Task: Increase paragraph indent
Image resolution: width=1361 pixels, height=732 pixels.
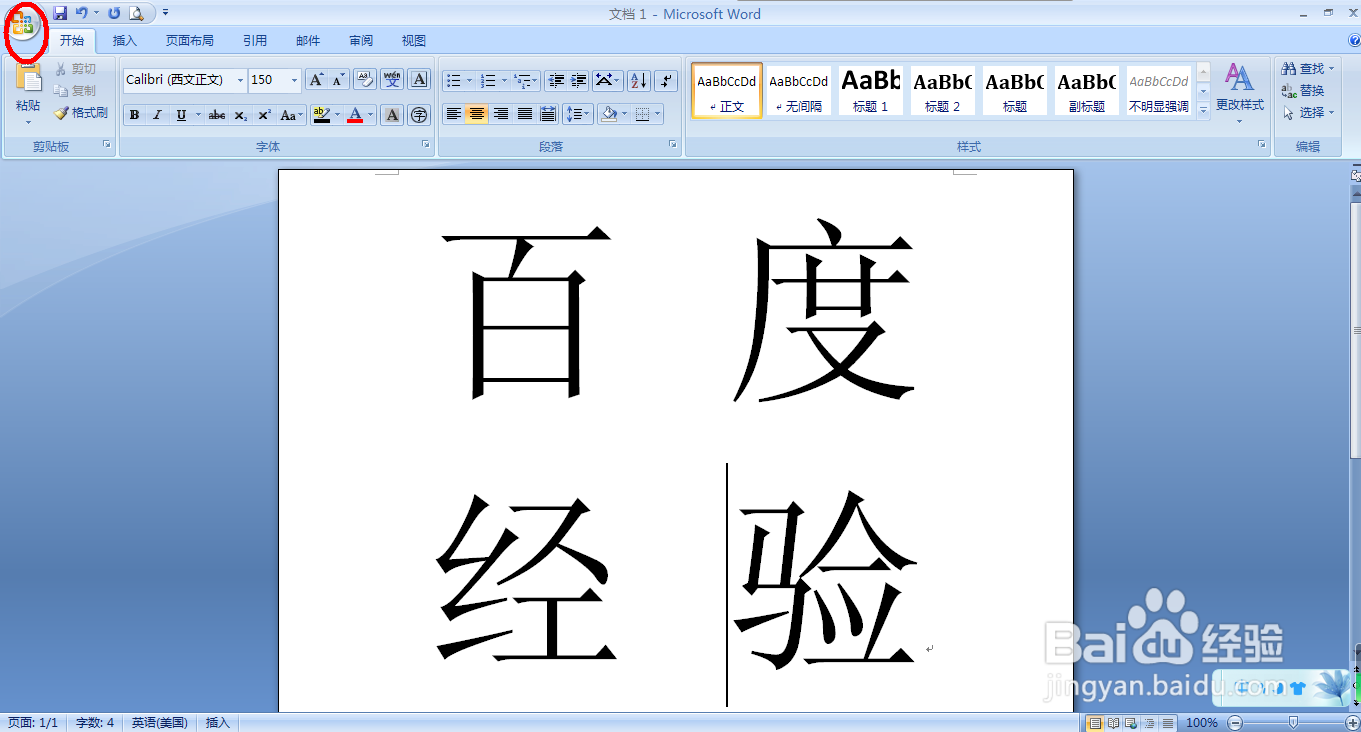Action: (578, 80)
